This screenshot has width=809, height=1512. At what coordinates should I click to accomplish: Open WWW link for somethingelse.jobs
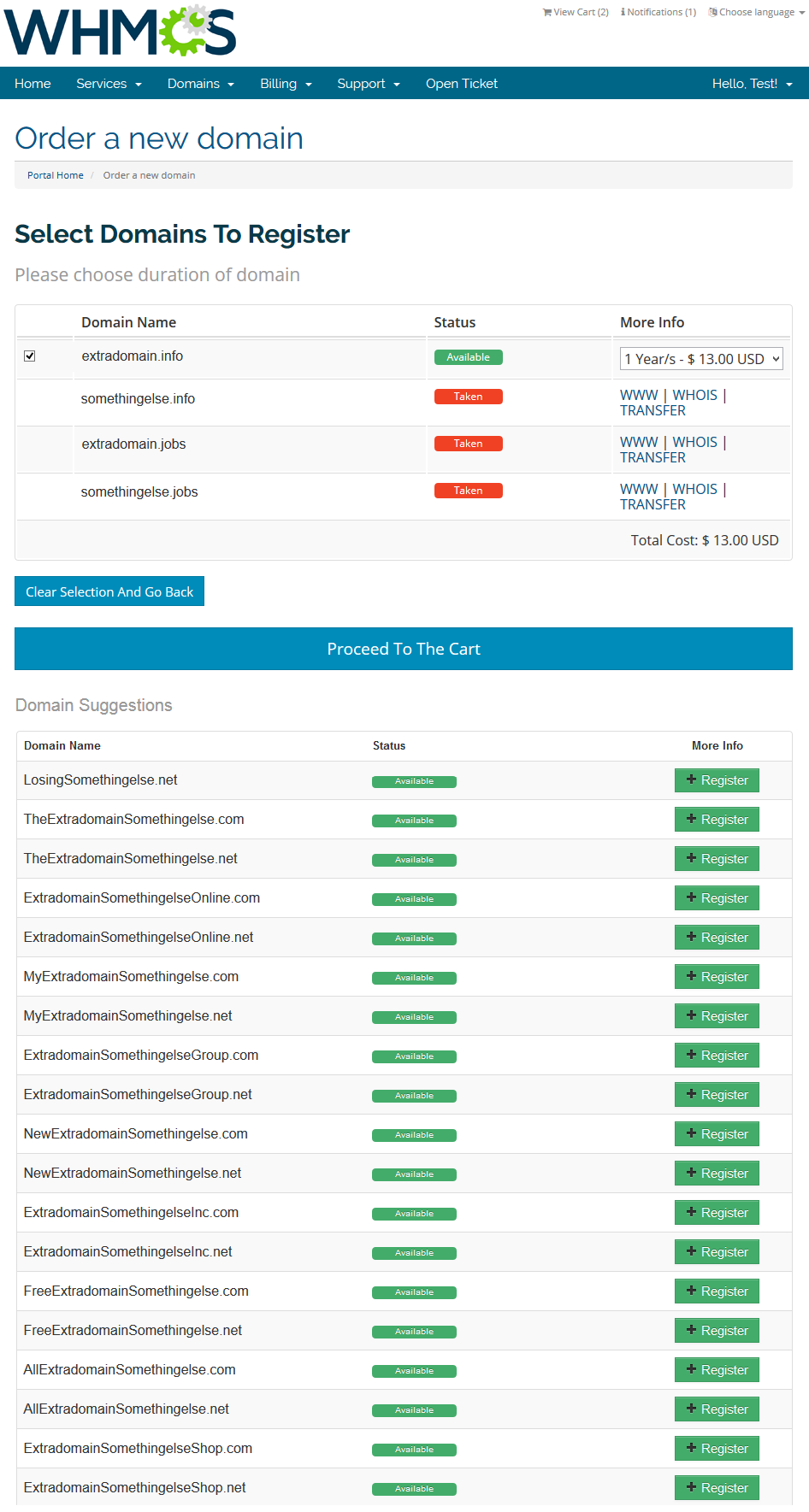click(639, 489)
